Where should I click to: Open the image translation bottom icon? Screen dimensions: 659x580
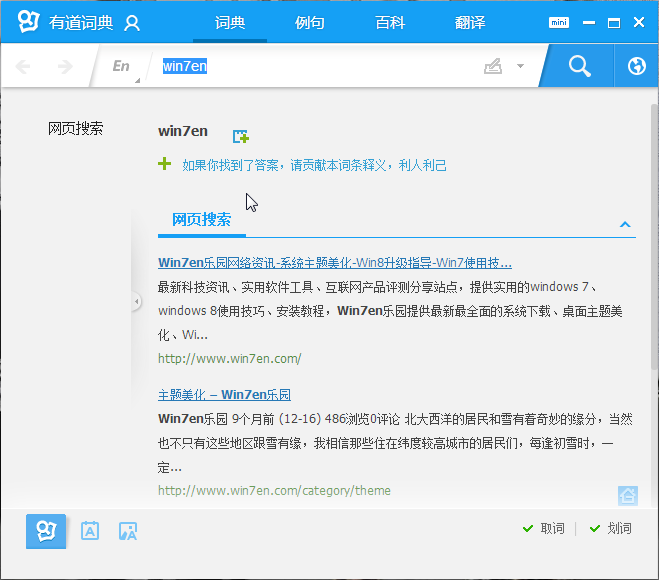(x=128, y=531)
